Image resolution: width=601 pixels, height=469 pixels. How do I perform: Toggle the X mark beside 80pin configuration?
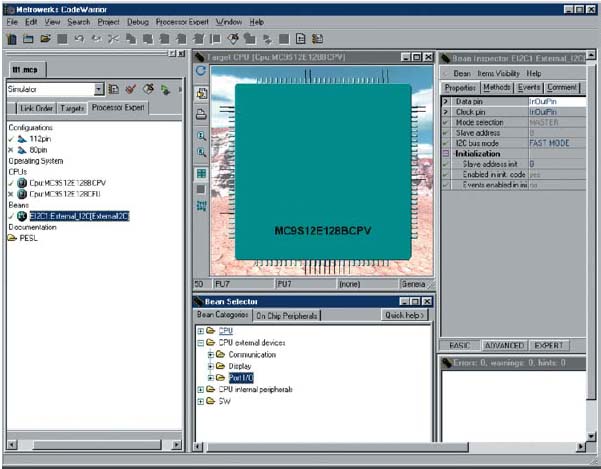(11, 150)
